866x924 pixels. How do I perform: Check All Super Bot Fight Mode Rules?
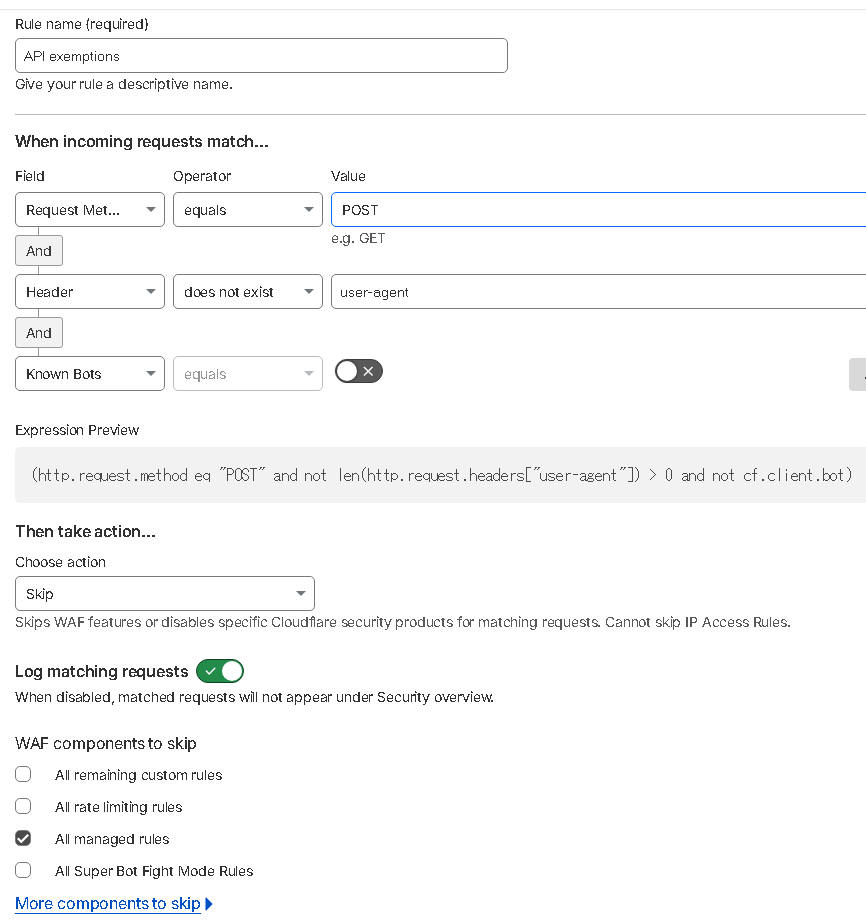(x=23, y=870)
